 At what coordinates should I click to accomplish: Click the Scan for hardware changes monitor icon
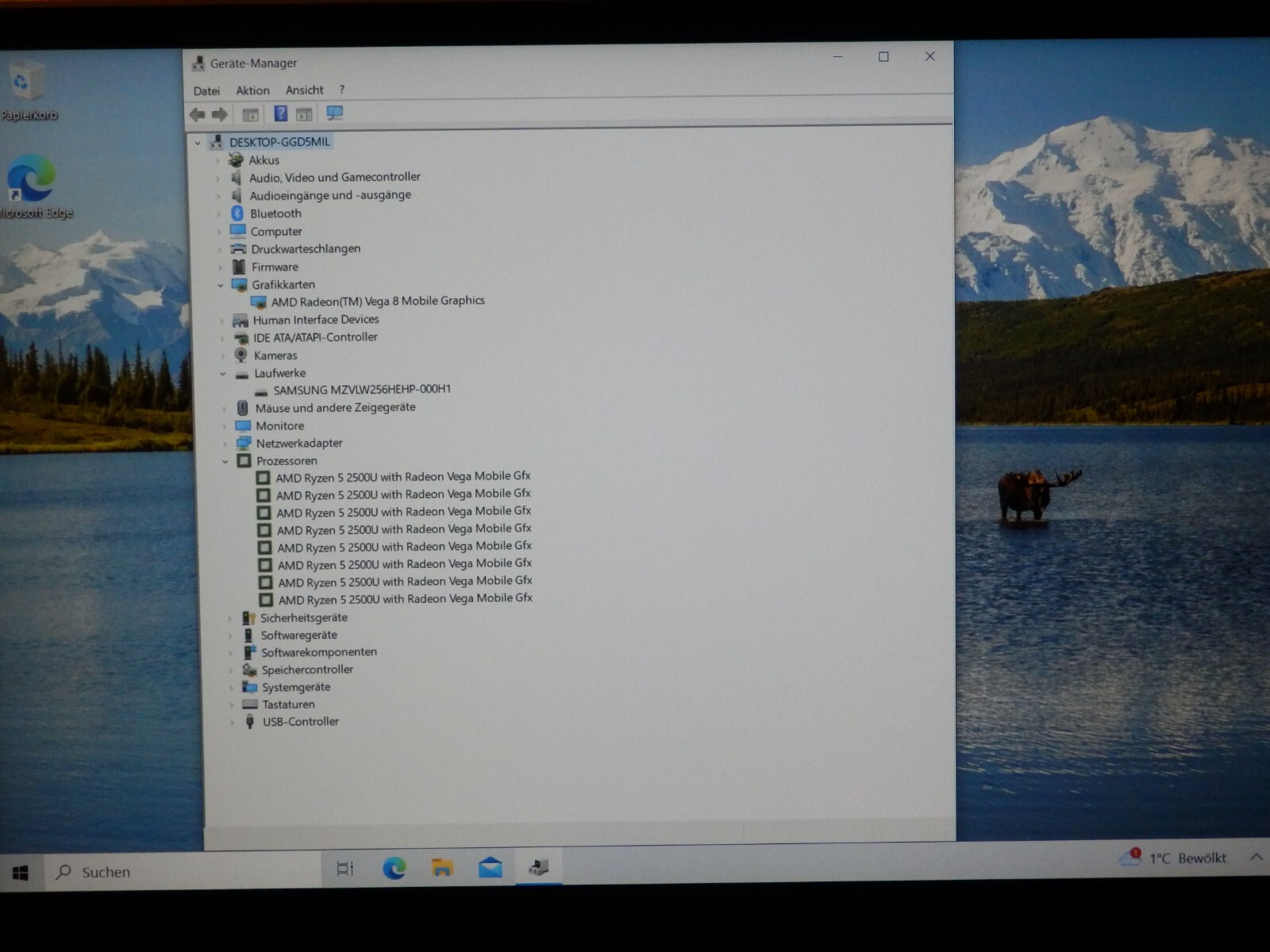(335, 113)
